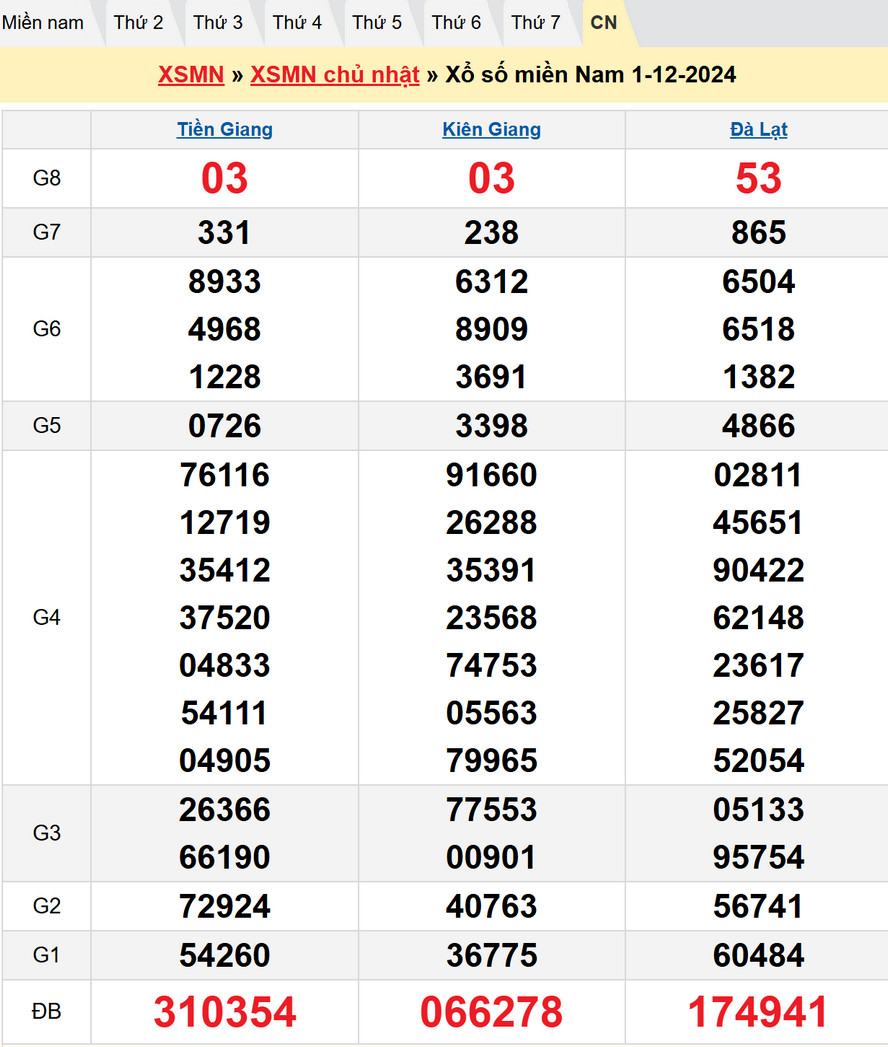Click the CN tab
888x1047 pixels.
click(x=604, y=22)
